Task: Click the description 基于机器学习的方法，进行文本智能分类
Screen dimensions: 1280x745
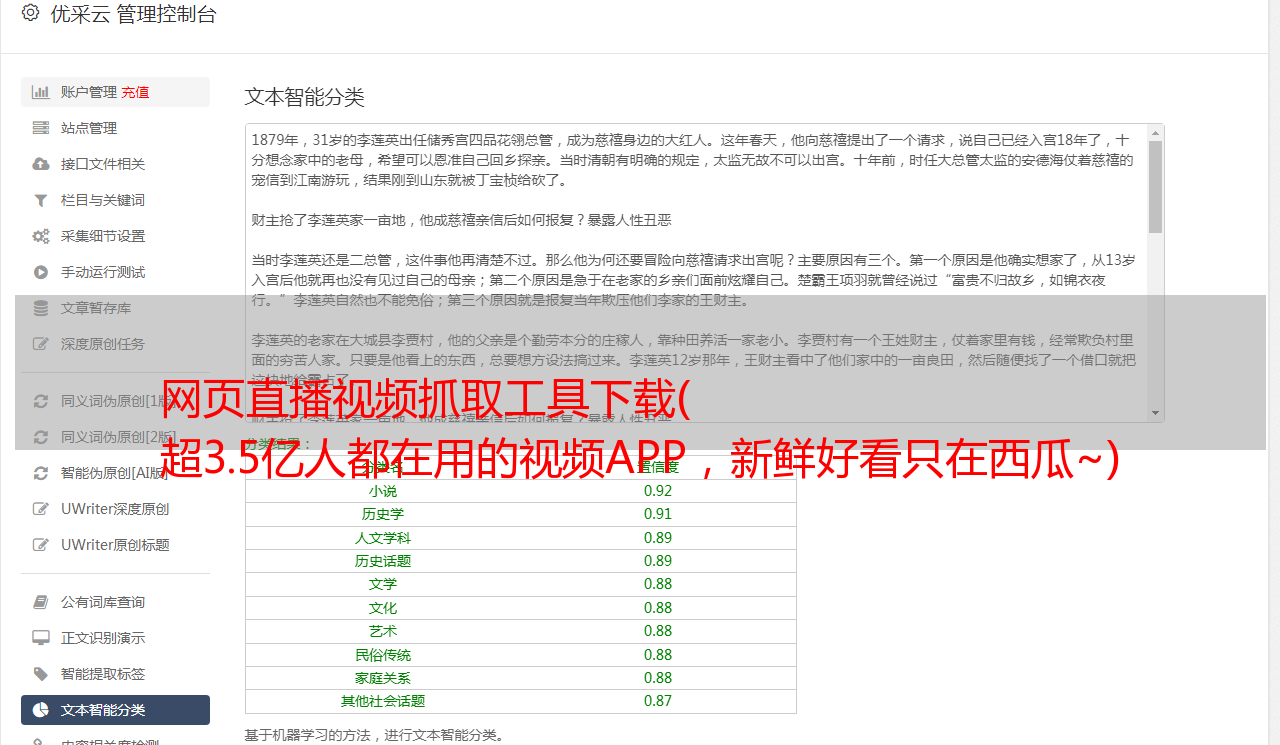Action: click(374, 735)
